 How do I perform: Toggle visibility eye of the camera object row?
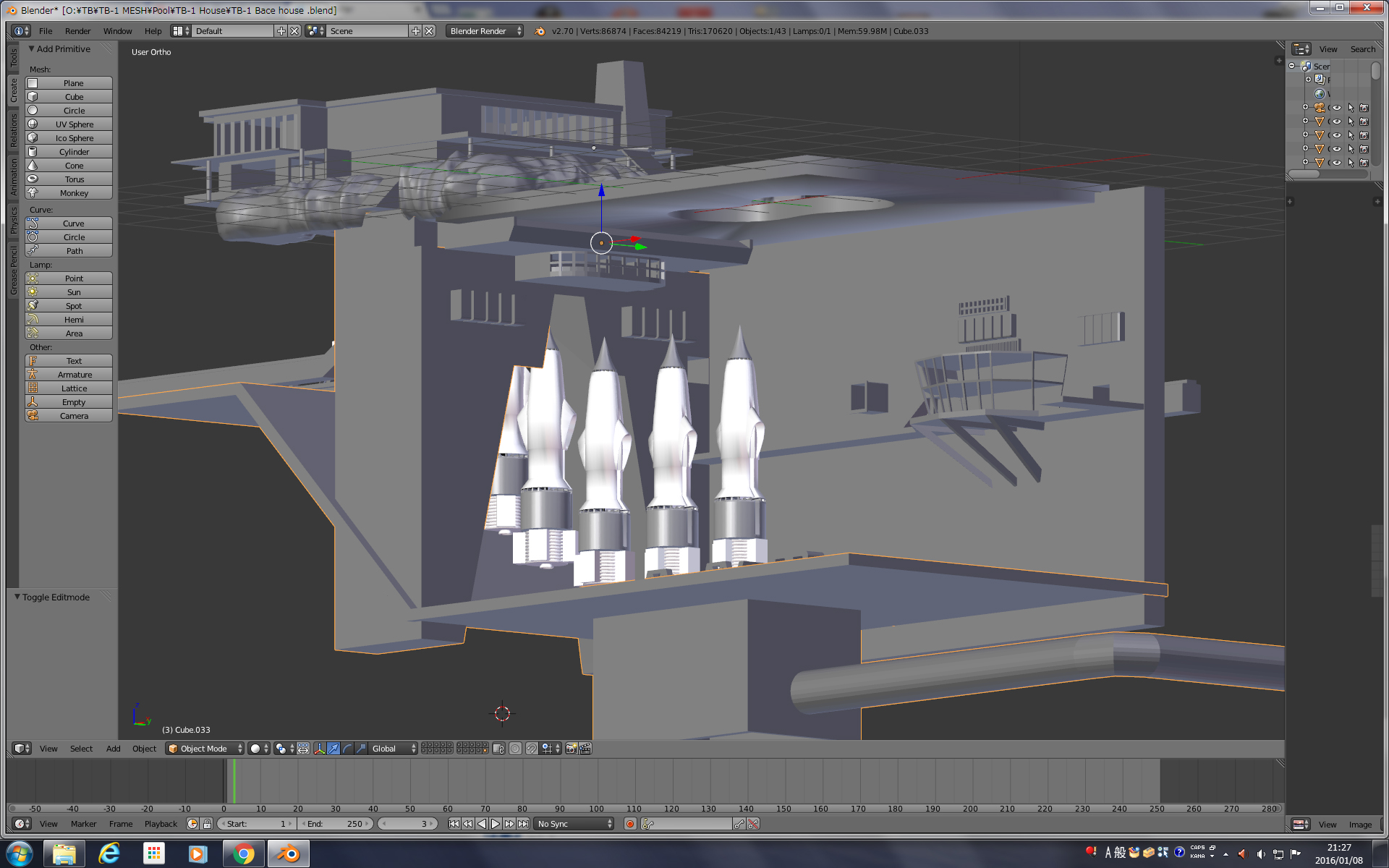1337,108
